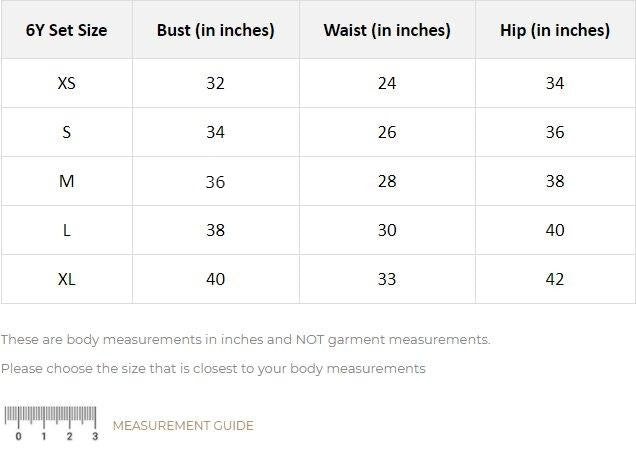Click bust value 32 for XS
The height and width of the screenshot is (451, 636).
(x=215, y=83)
